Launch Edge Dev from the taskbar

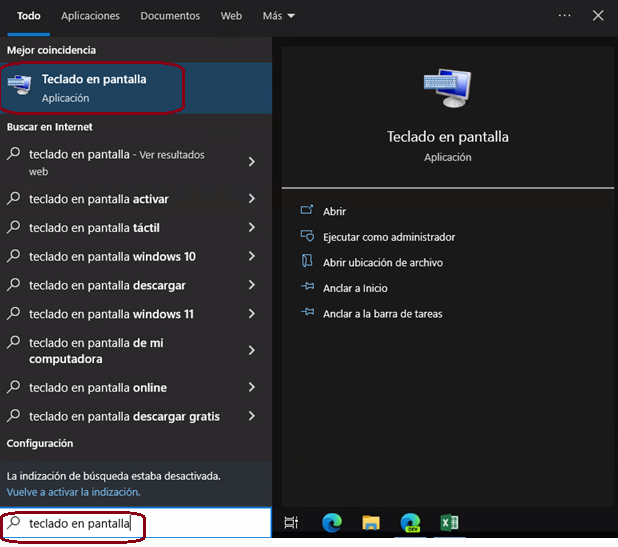pyautogui.click(x=410, y=523)
